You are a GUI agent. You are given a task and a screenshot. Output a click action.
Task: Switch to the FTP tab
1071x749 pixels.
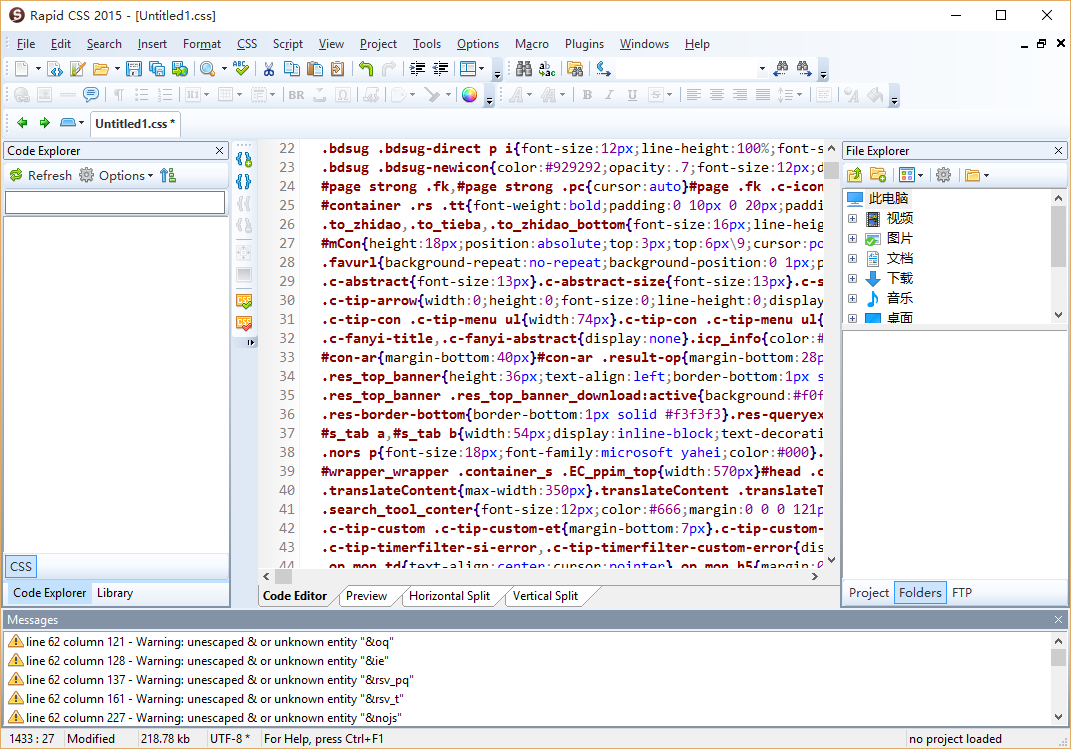click(962, 593)
